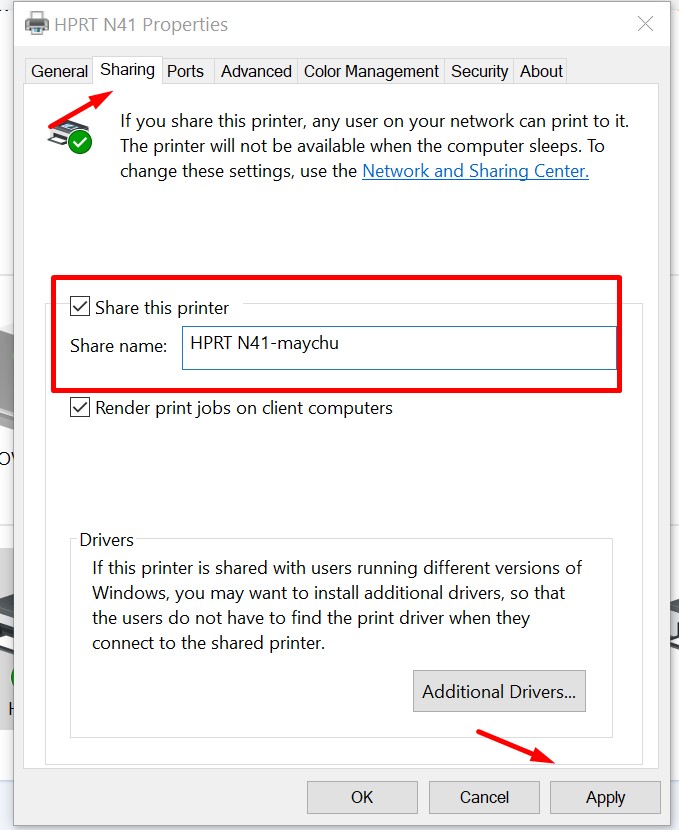Open the Ports tab
Image resolution: width=679 pixels, height=830 pixels.
coord(185,71)
